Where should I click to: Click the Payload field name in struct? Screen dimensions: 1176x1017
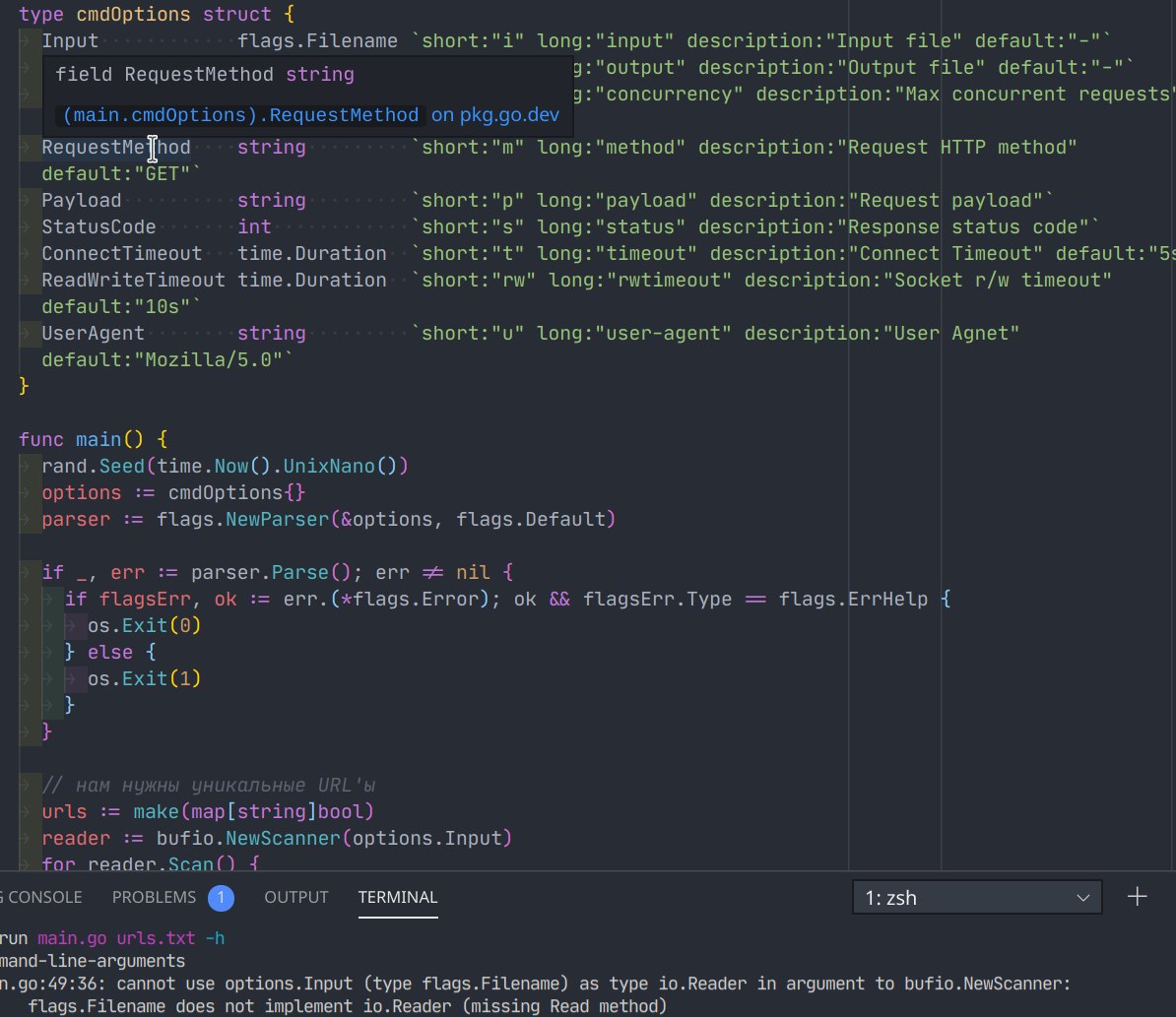tap(82, 200)
